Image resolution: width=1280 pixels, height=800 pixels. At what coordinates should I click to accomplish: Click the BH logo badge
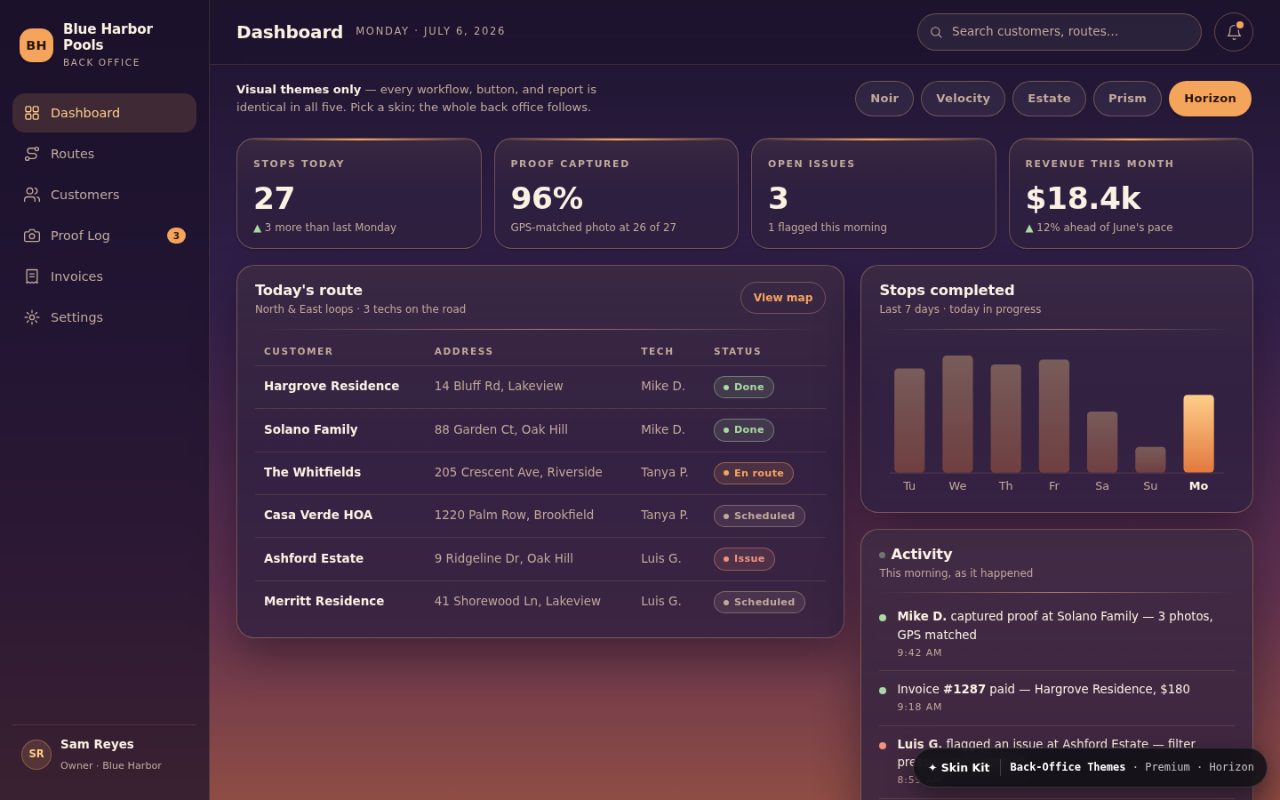coord(36,45)
